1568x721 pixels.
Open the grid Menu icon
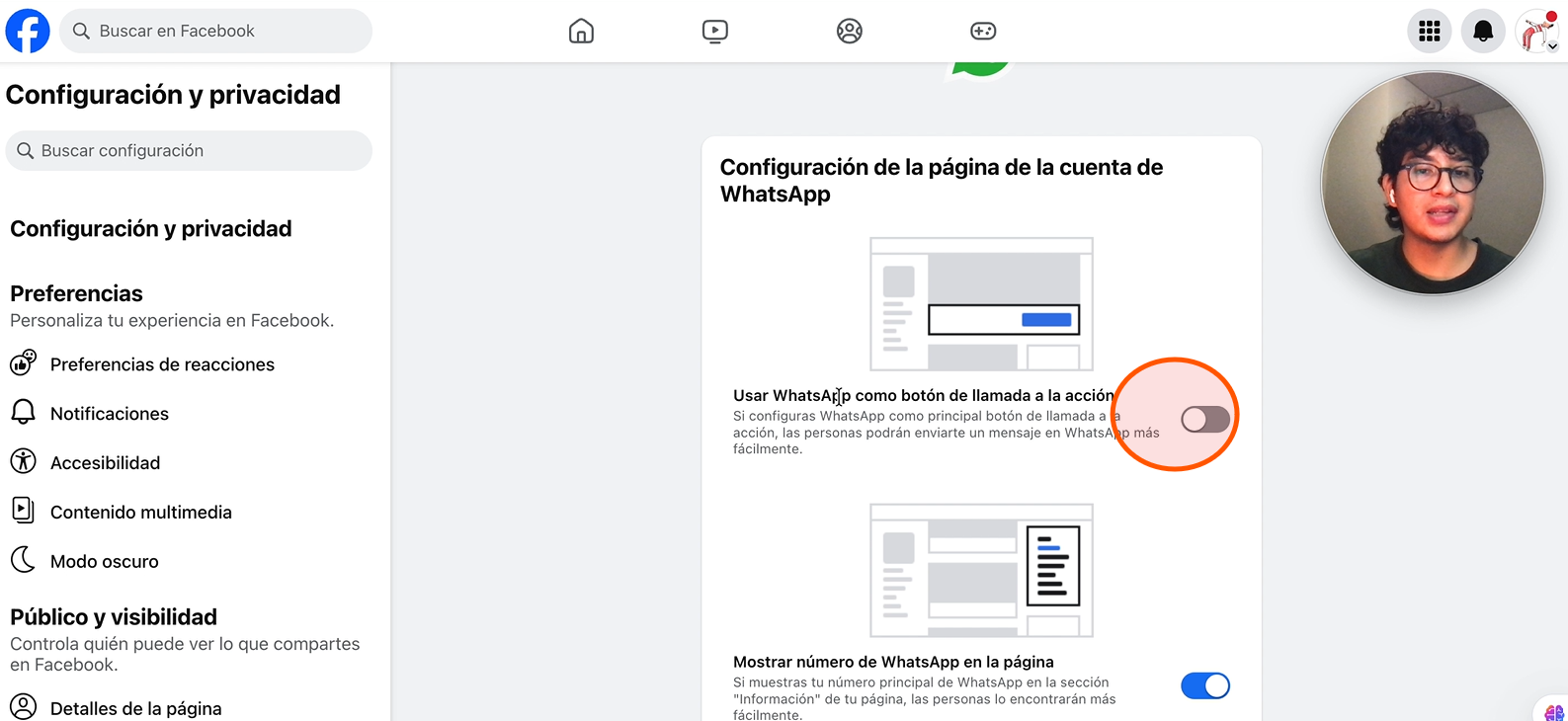pyautogui.click(x=1430, y=32)
